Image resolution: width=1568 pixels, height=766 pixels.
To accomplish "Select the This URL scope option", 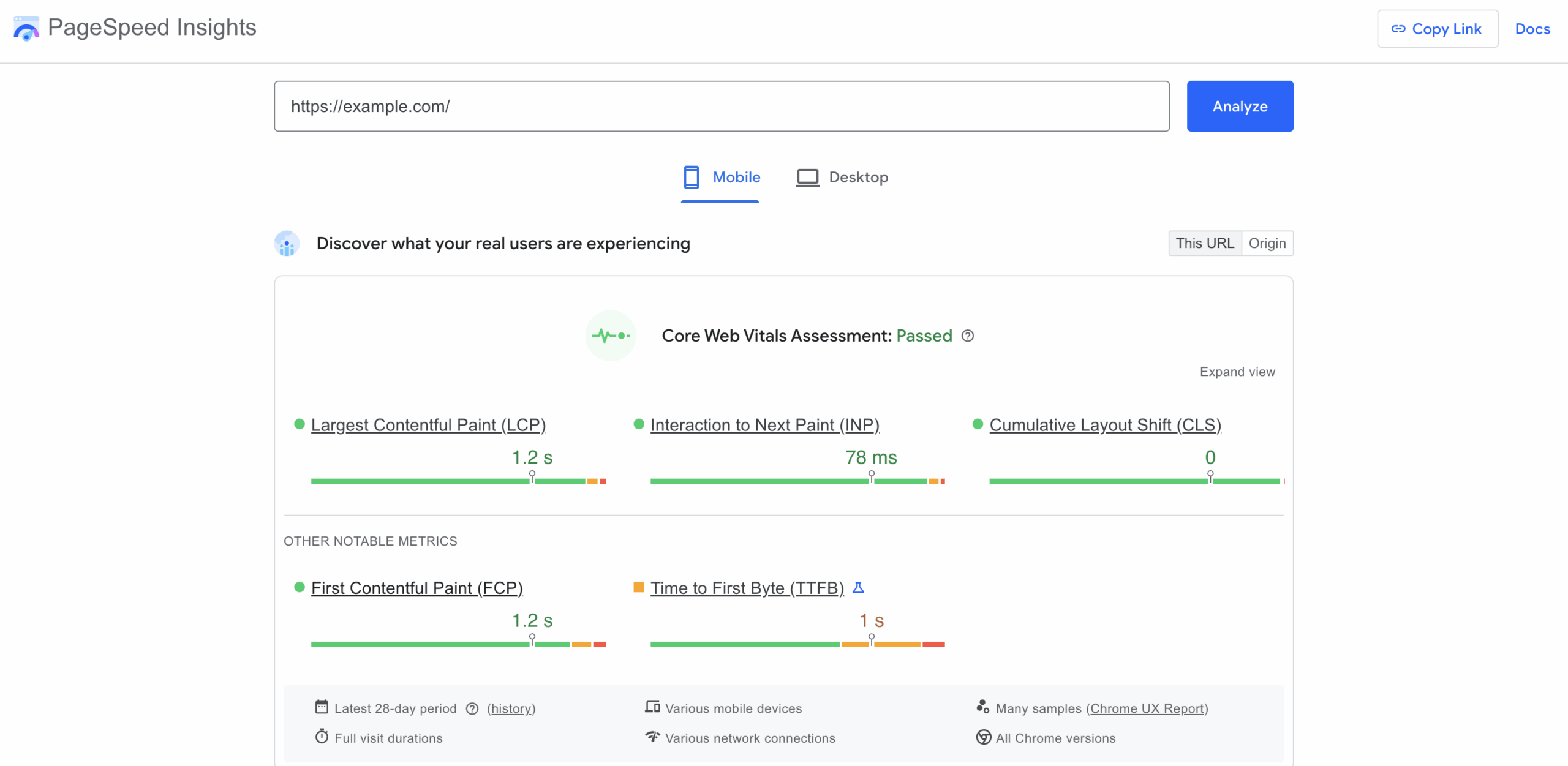I will 1204,243.
